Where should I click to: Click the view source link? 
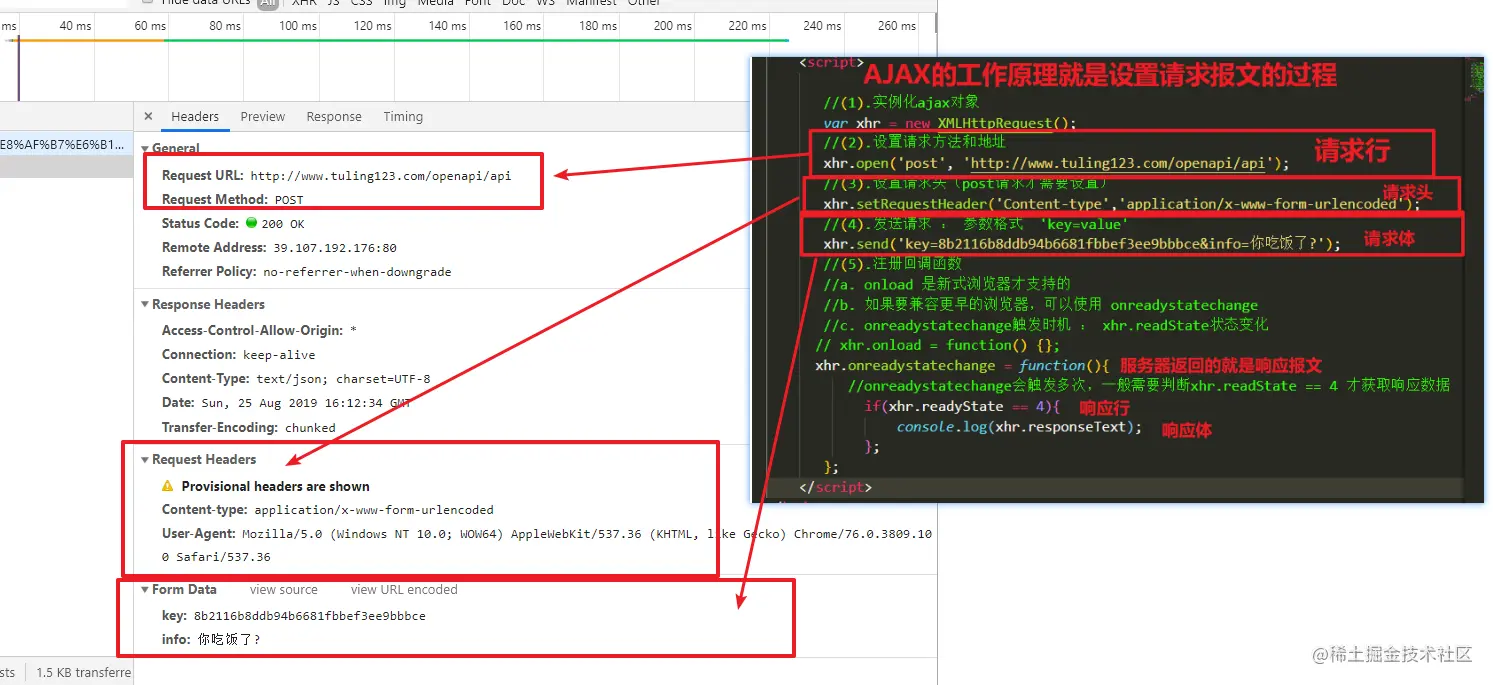click(x=284, y=590)
